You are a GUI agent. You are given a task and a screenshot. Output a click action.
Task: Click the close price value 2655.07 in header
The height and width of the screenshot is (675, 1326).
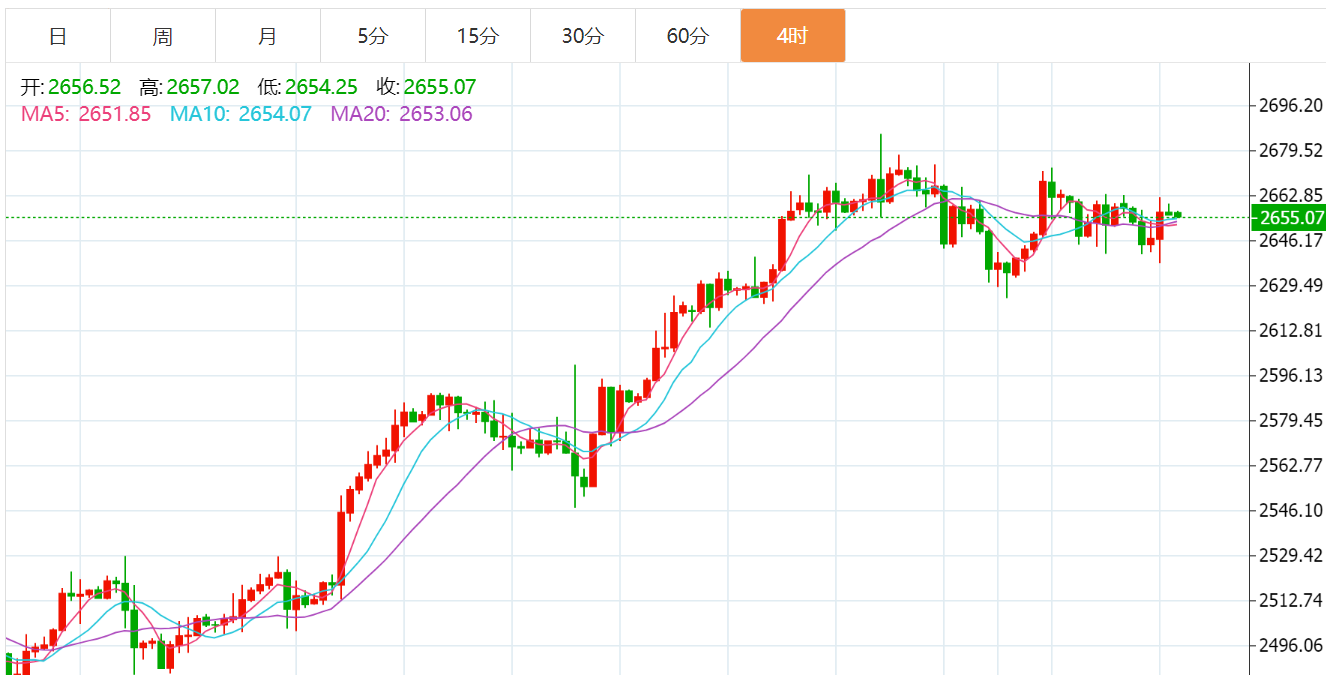point(440,87)
